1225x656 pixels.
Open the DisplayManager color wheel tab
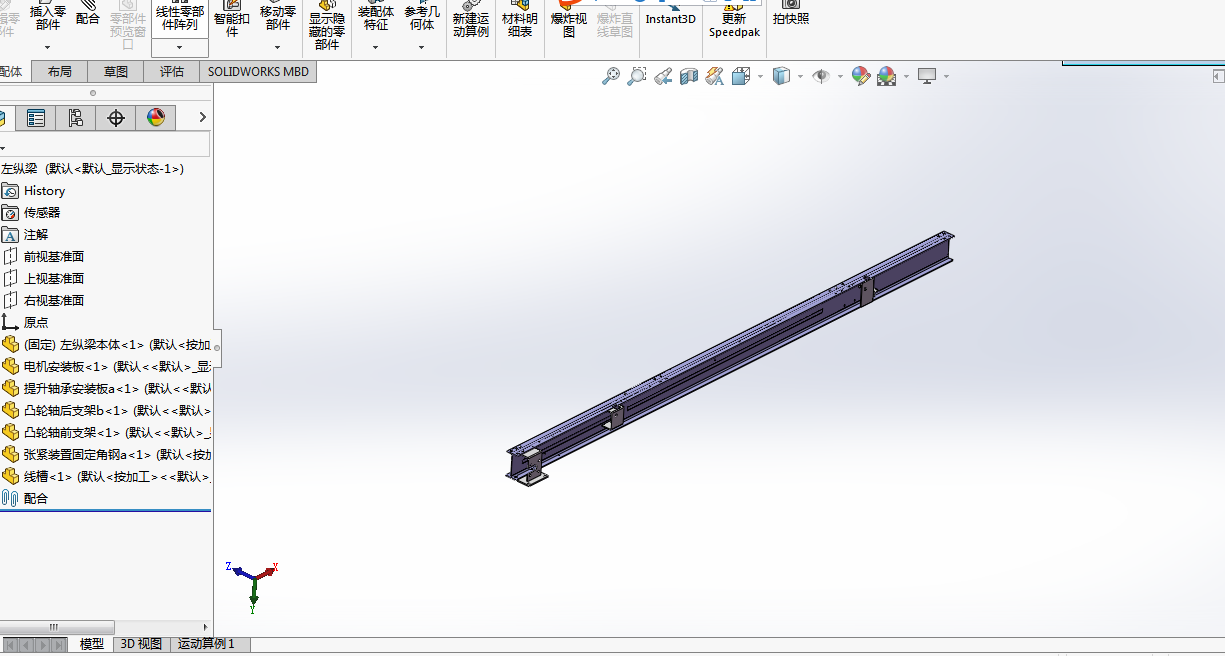click(x=156, y=118)
